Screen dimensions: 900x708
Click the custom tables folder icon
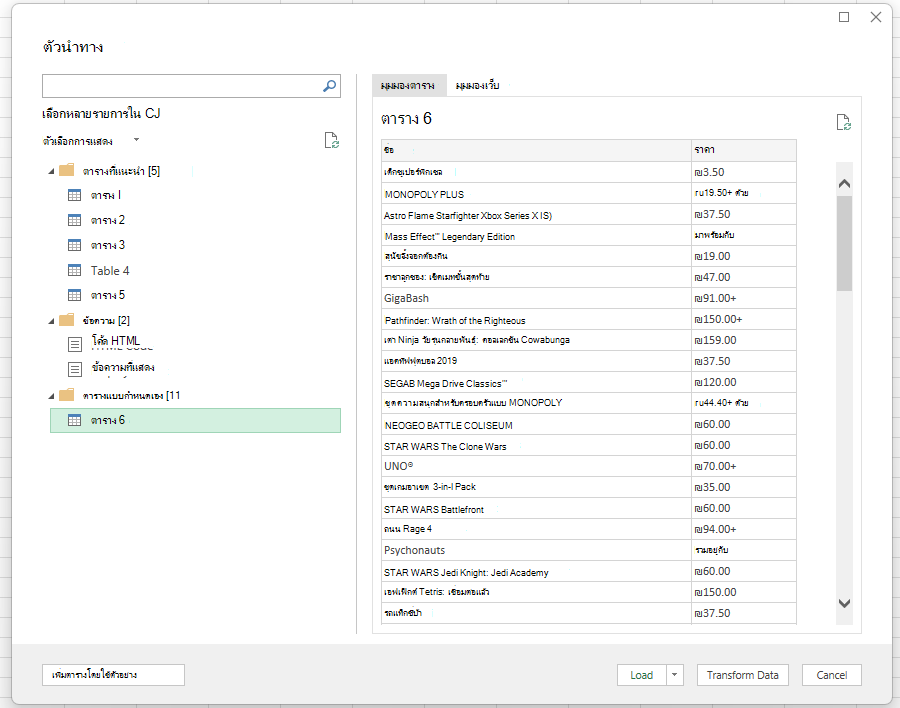tap(67, 395)
